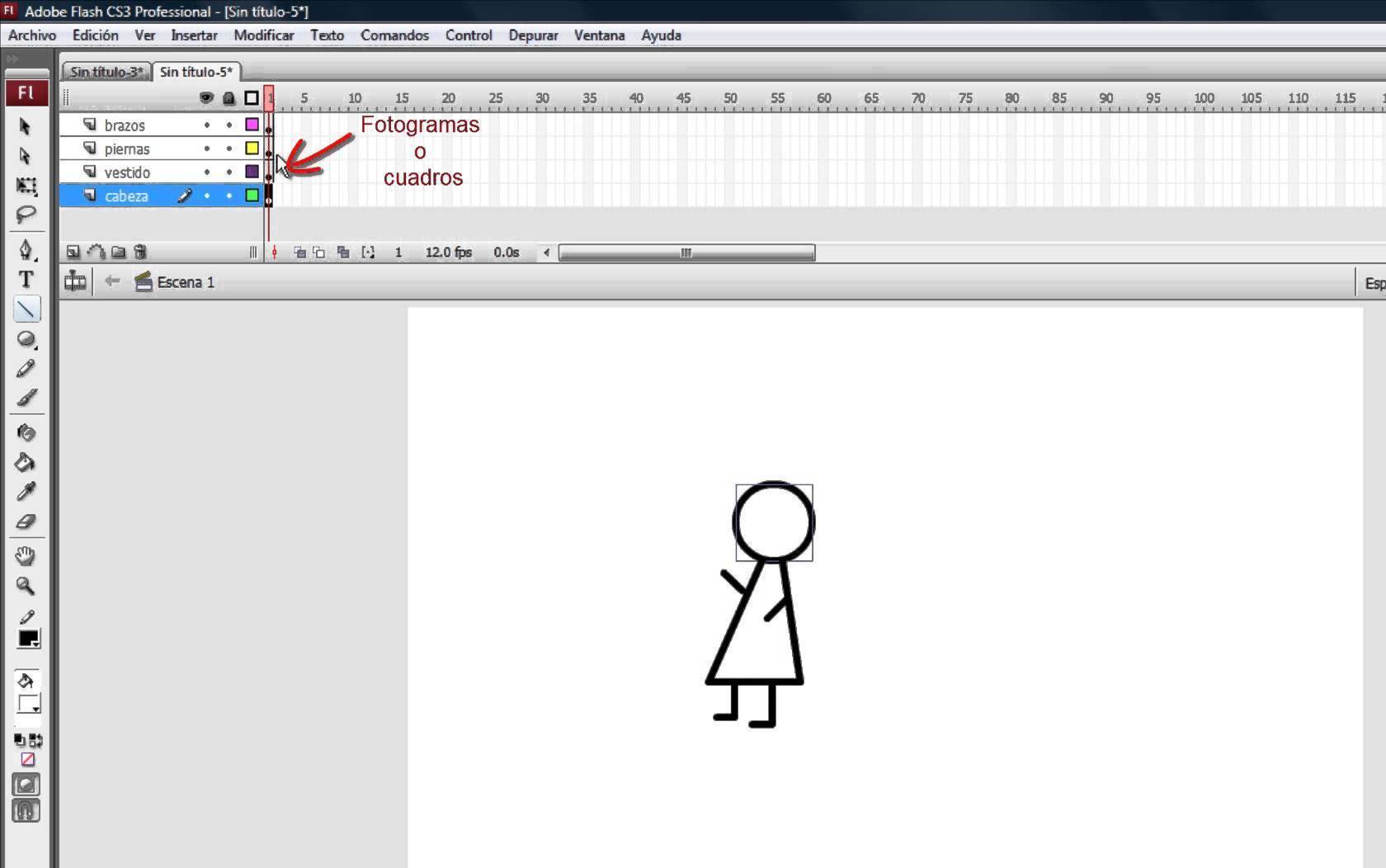Activate the Eraser tool
The height and width of the screenshot is (868, 1386).
[26, 521]
